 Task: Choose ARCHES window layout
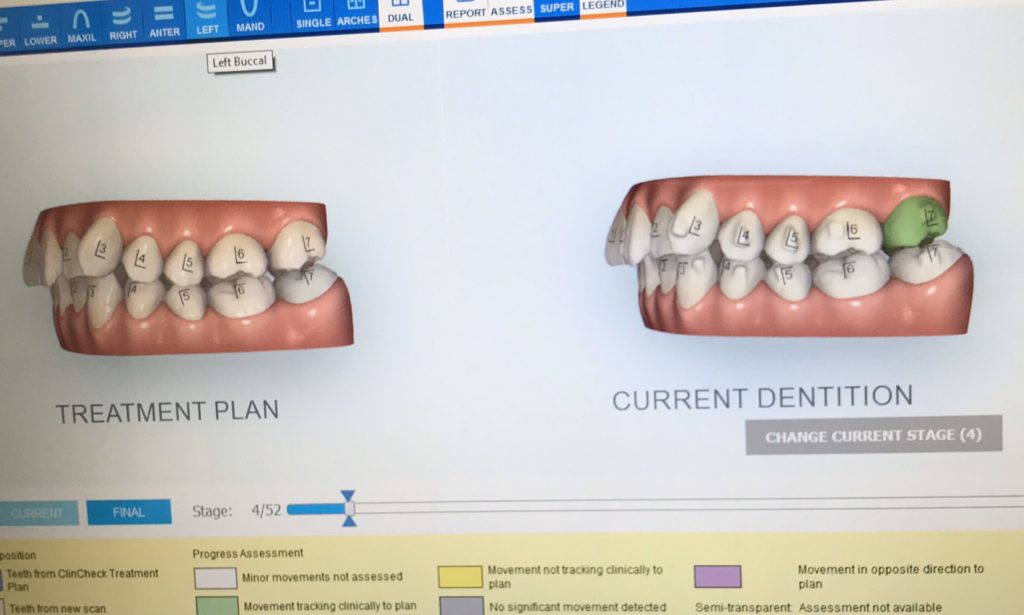coord(357,13)
